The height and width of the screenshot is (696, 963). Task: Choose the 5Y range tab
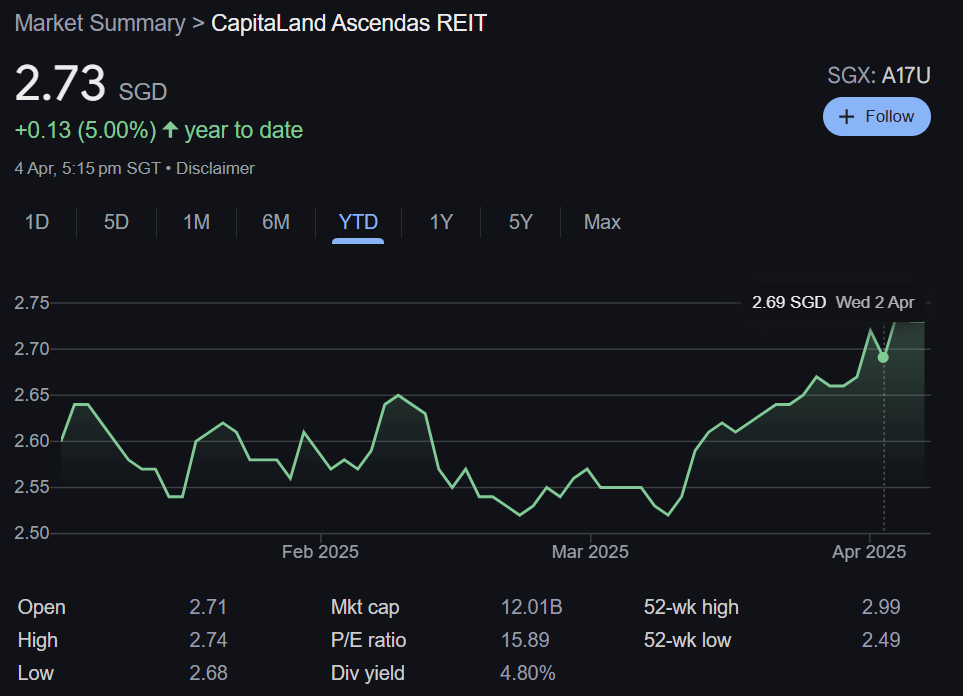click(x=520, y=222)
